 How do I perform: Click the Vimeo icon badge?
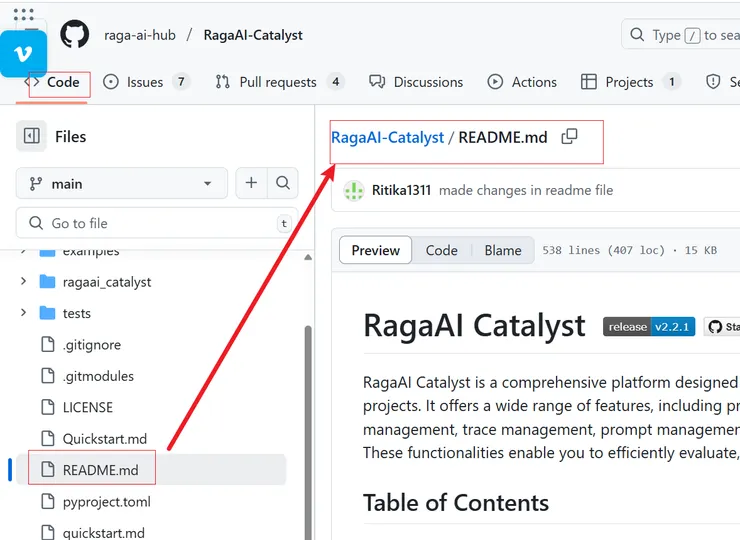(x=23, y=53)
